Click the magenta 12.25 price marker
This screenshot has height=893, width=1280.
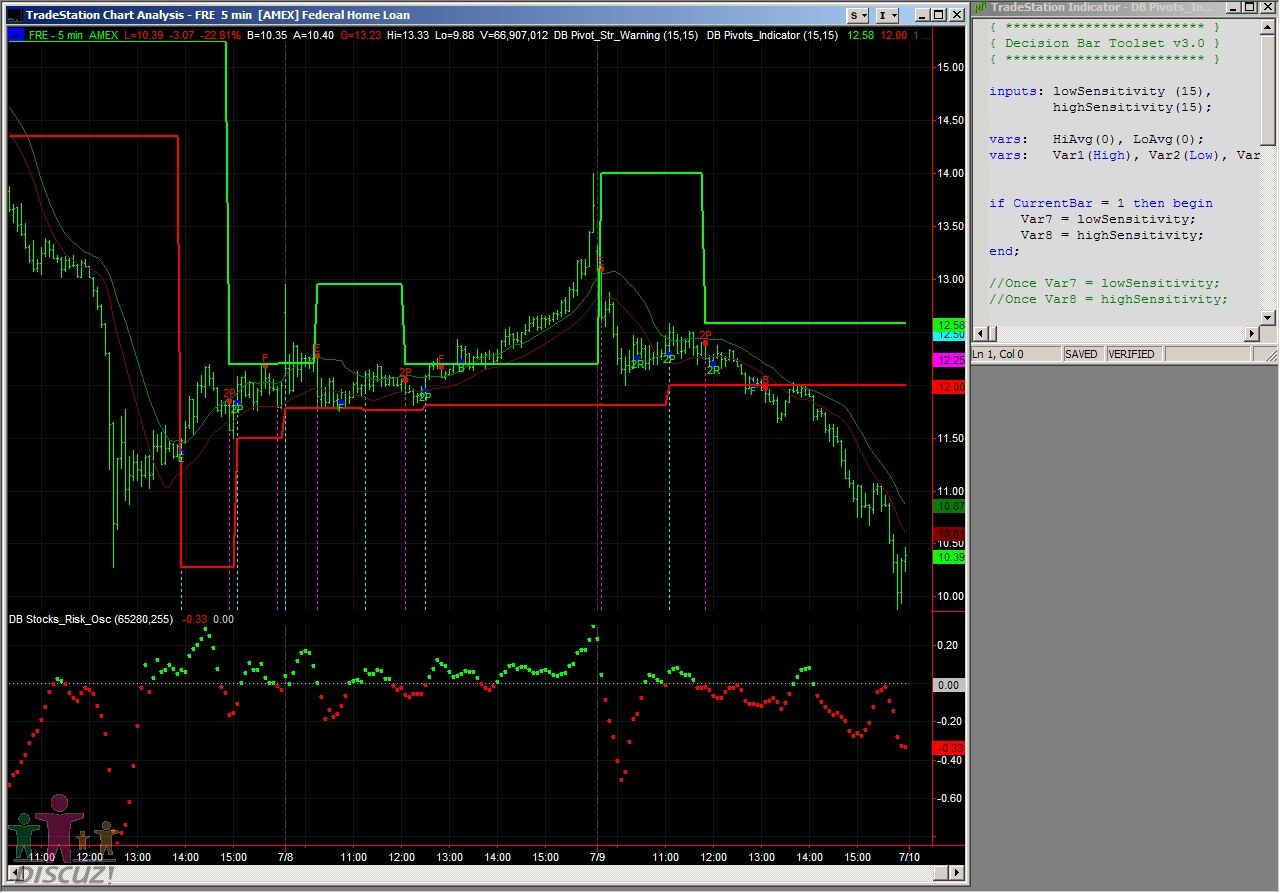(948, 360)
